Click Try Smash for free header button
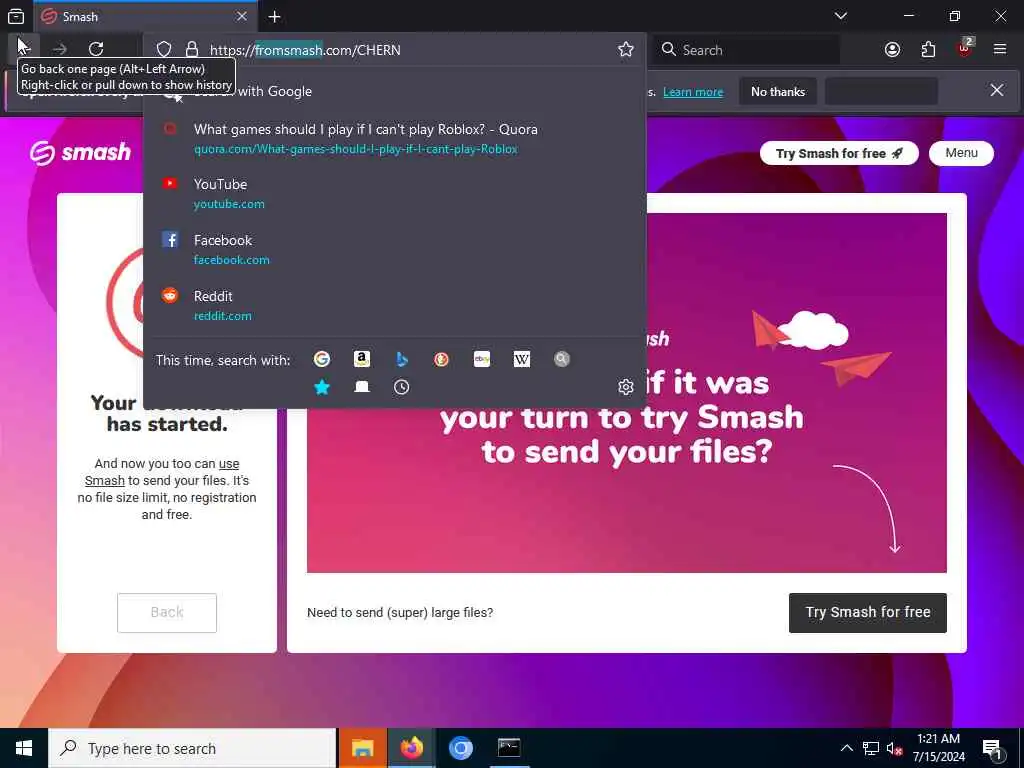The image size is (1024, 768). pyautogui.click(x=839, y=153)
